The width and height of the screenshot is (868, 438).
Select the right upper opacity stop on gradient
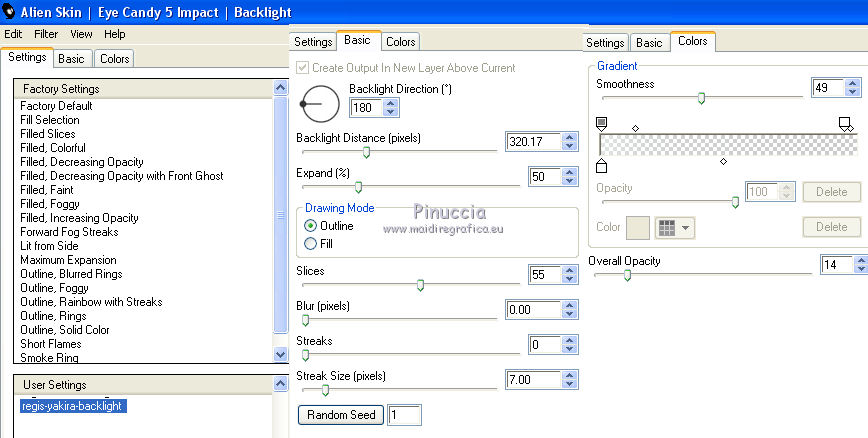point(844,123)
